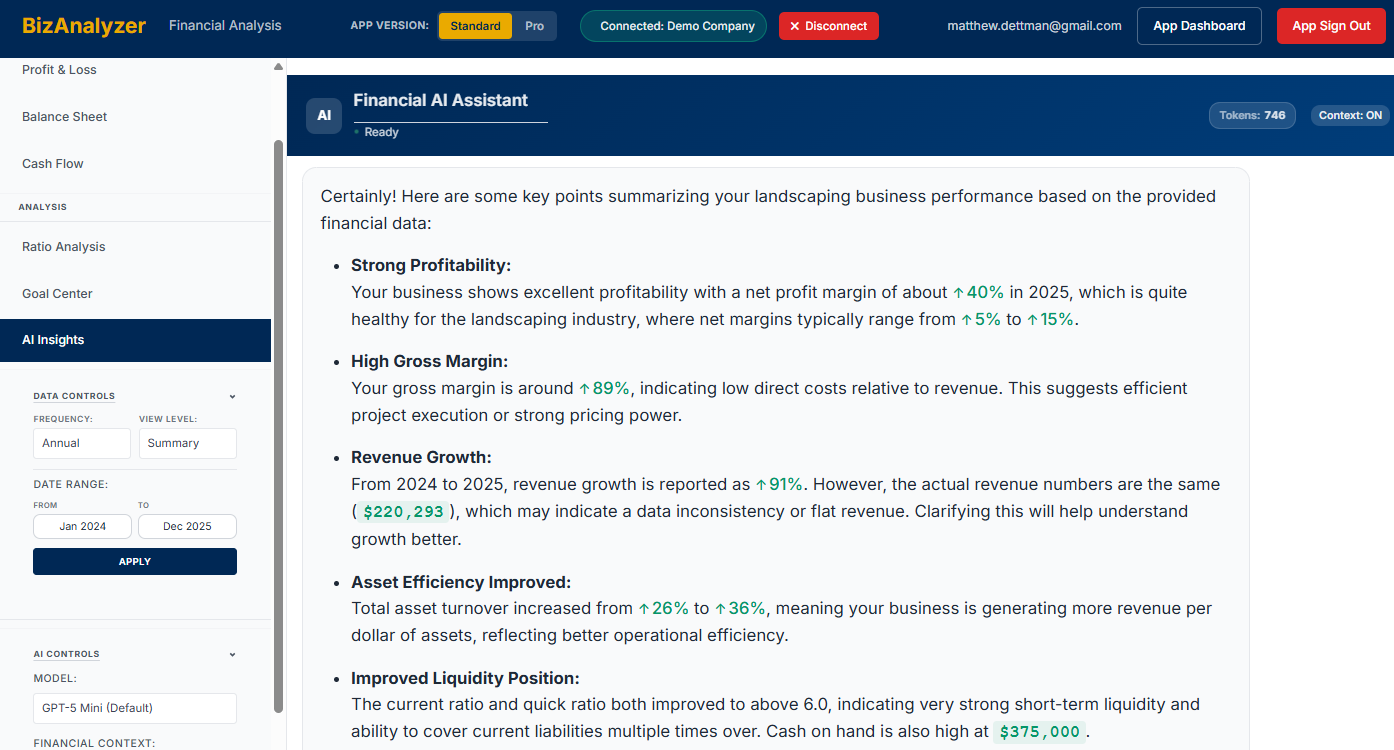Click the AI assistant avatar icon

click(323, 115)
